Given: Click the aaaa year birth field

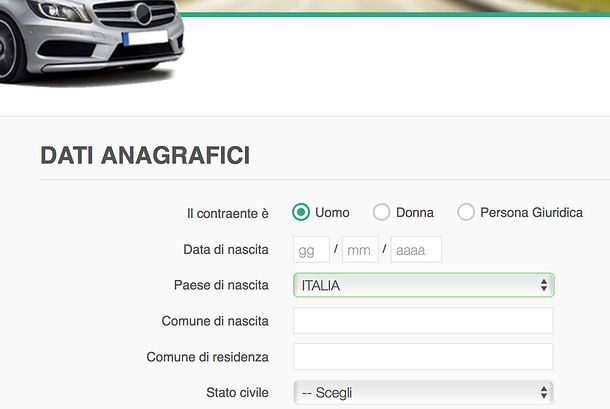Looking at the screenshot, I should pyautogui.click(x=416, y=249).
